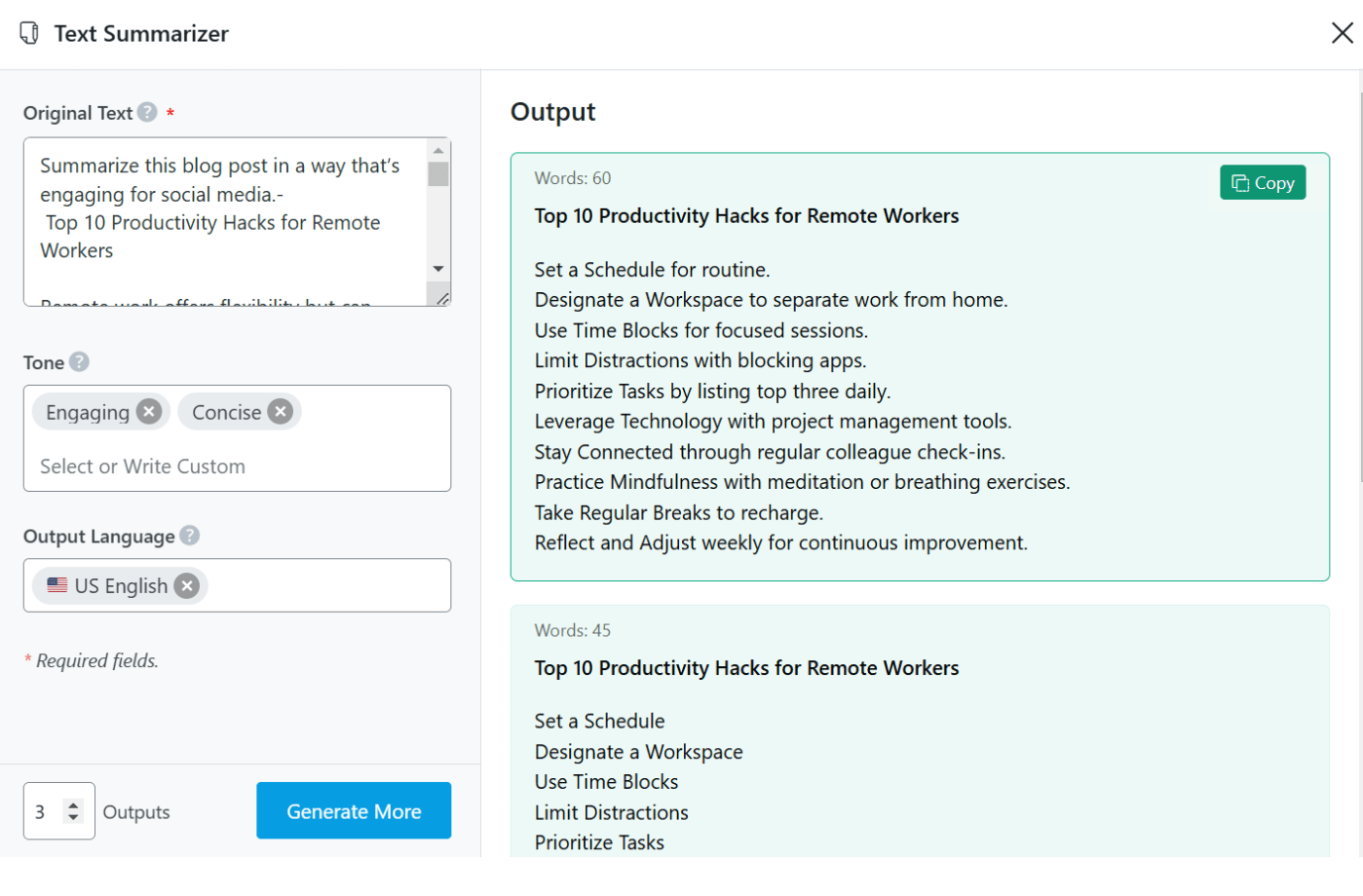Click the Text Summarizer logo icon
Viewport: 1363px width, 896px height.
[30, 33]
